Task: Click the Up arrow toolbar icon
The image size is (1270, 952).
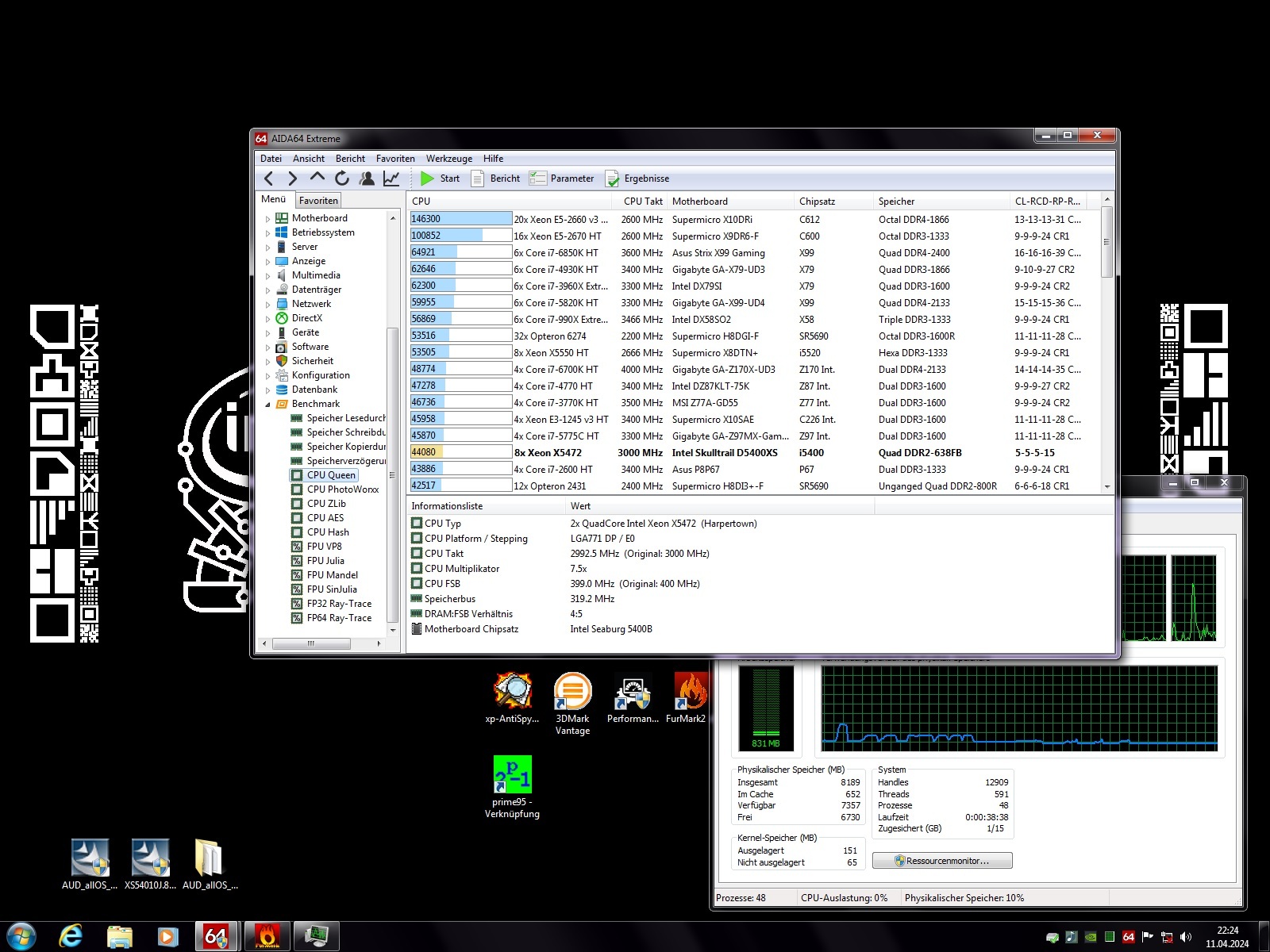Action: (x=317, y=178)
